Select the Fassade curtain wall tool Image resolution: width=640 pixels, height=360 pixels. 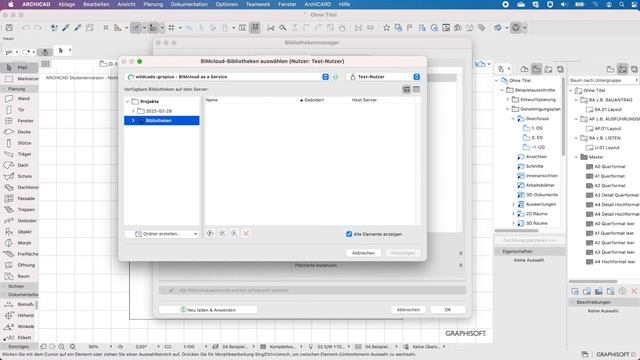click(x=19, y=198)
